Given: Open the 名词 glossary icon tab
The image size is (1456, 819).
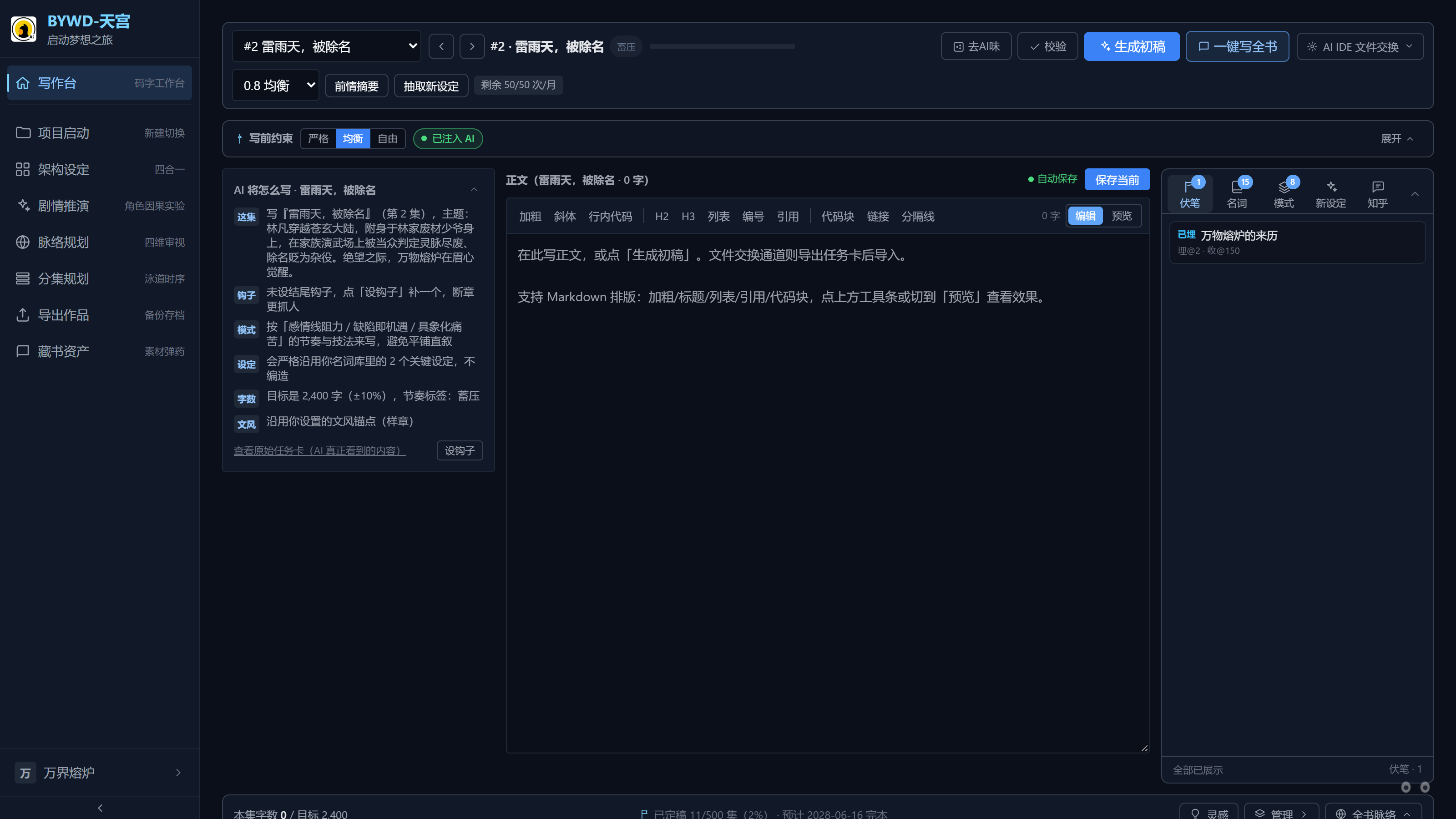Looking at the screenshot, I should (x=1236, y=194).
